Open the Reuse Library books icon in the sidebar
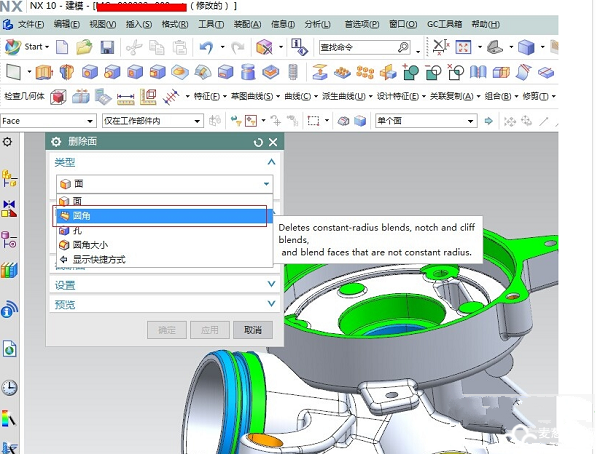600x454 pixels. click(x=10, y=270)
